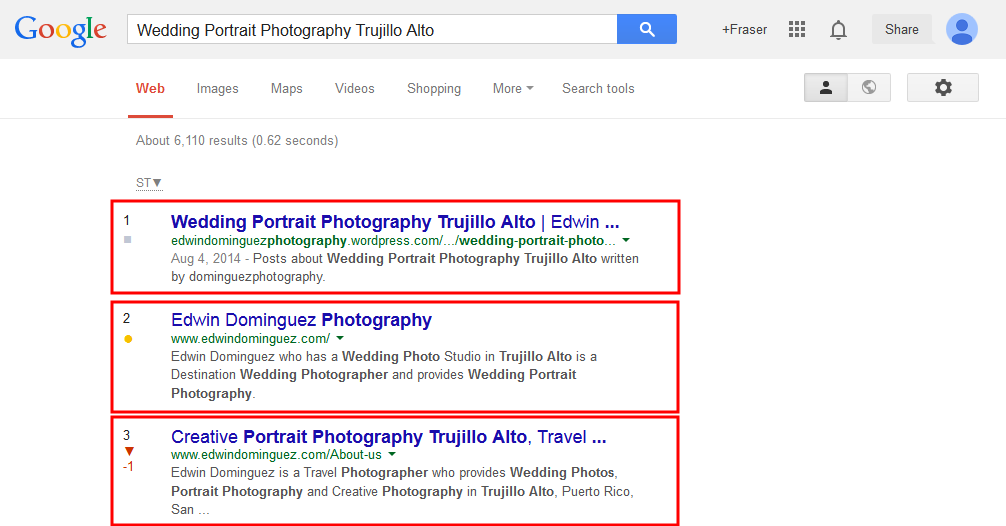Viewport: 1006px width, 526px height.
Task: Switch to the Shopping tab
Action: pos(434,89)
